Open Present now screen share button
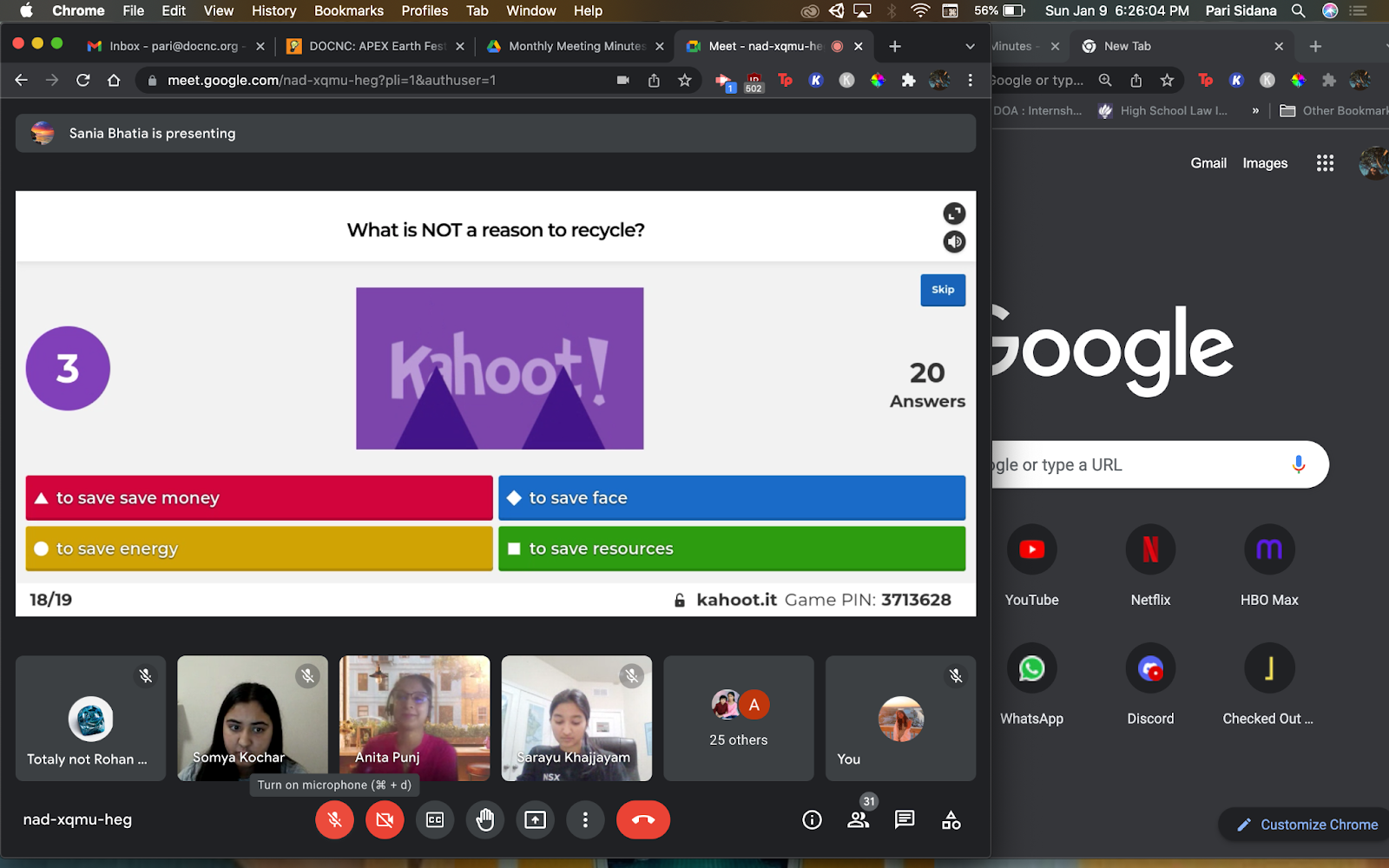 [536, 819]
